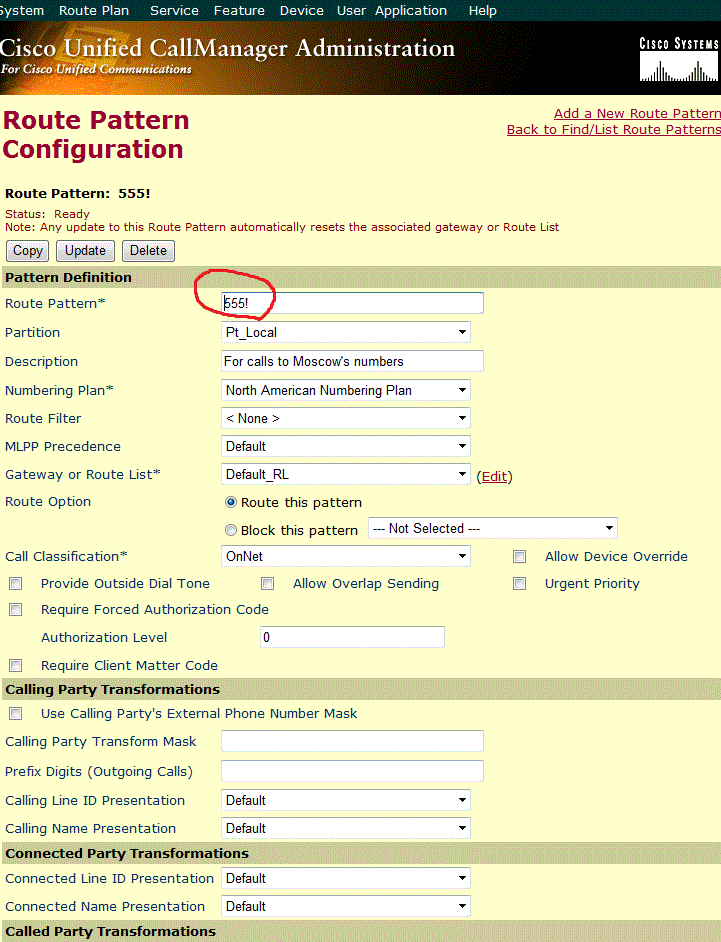
Task: Toggle Allow Overlap Sending checkbox
Action: point(268,584)
